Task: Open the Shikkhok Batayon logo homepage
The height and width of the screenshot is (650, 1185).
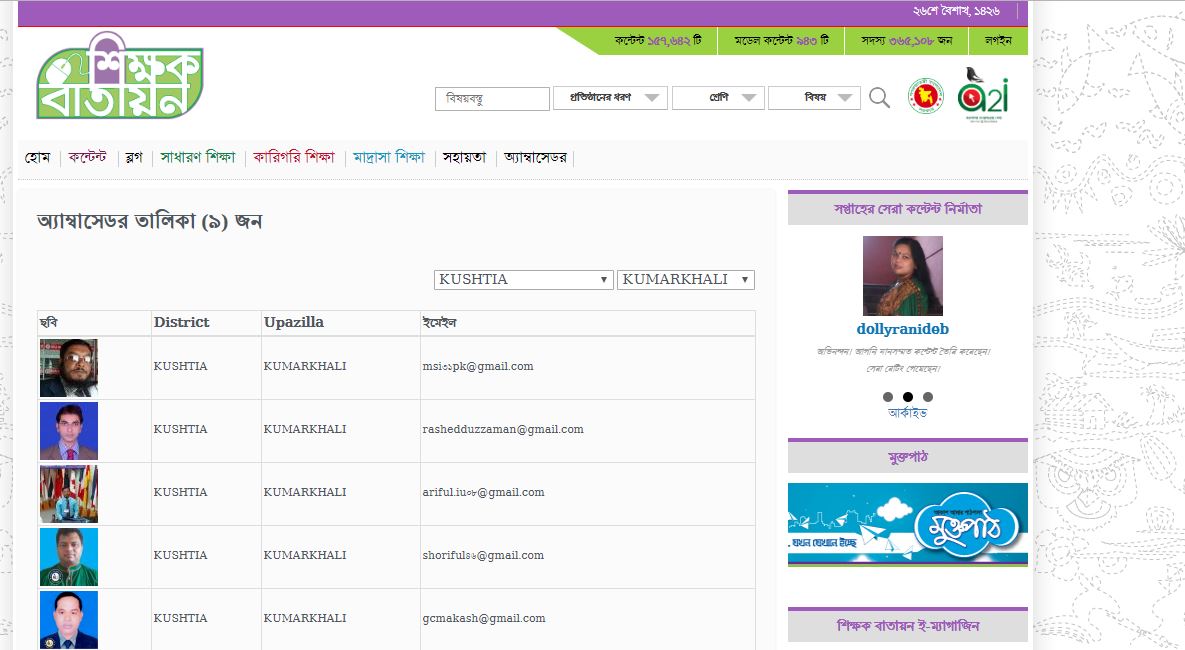Action: pyautogui.click(x=120, y=76)
